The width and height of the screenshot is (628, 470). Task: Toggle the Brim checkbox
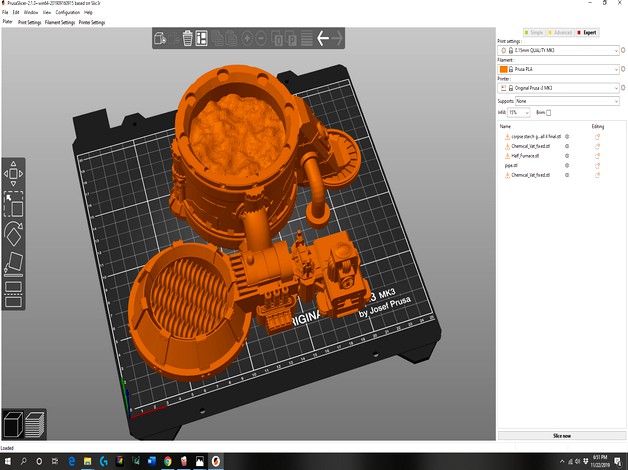[549, 113]
